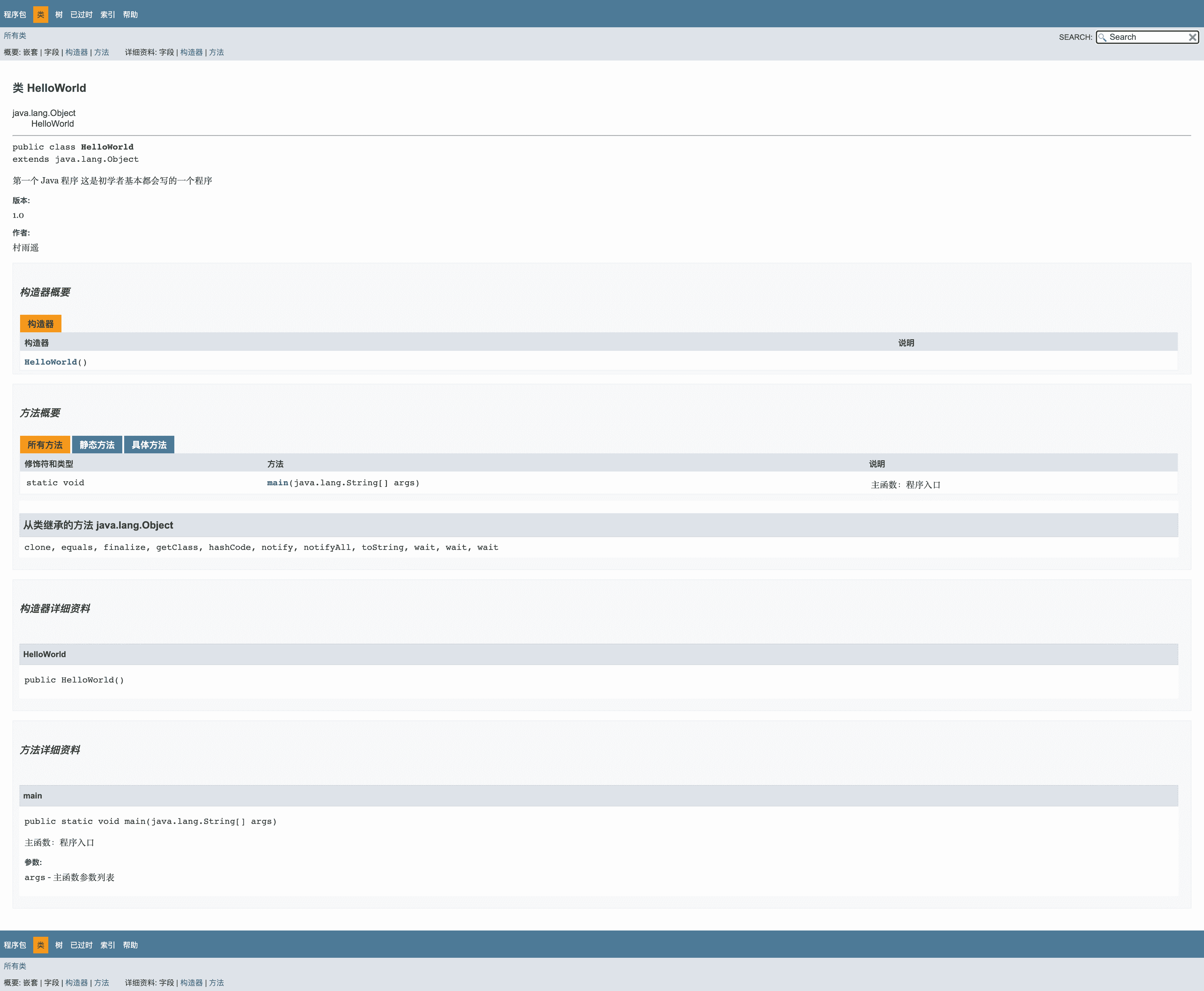1204x991 pixels.
Task: Open 索引 in top navigation bar
Action: 107,15
